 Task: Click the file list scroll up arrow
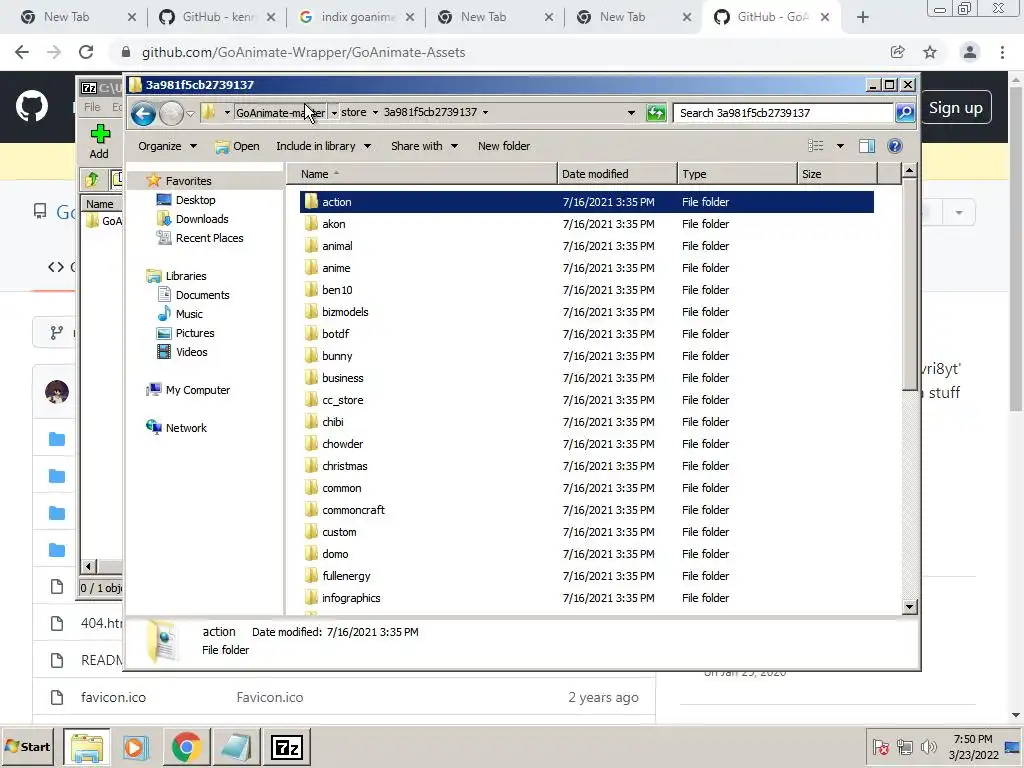coord(909,171)
